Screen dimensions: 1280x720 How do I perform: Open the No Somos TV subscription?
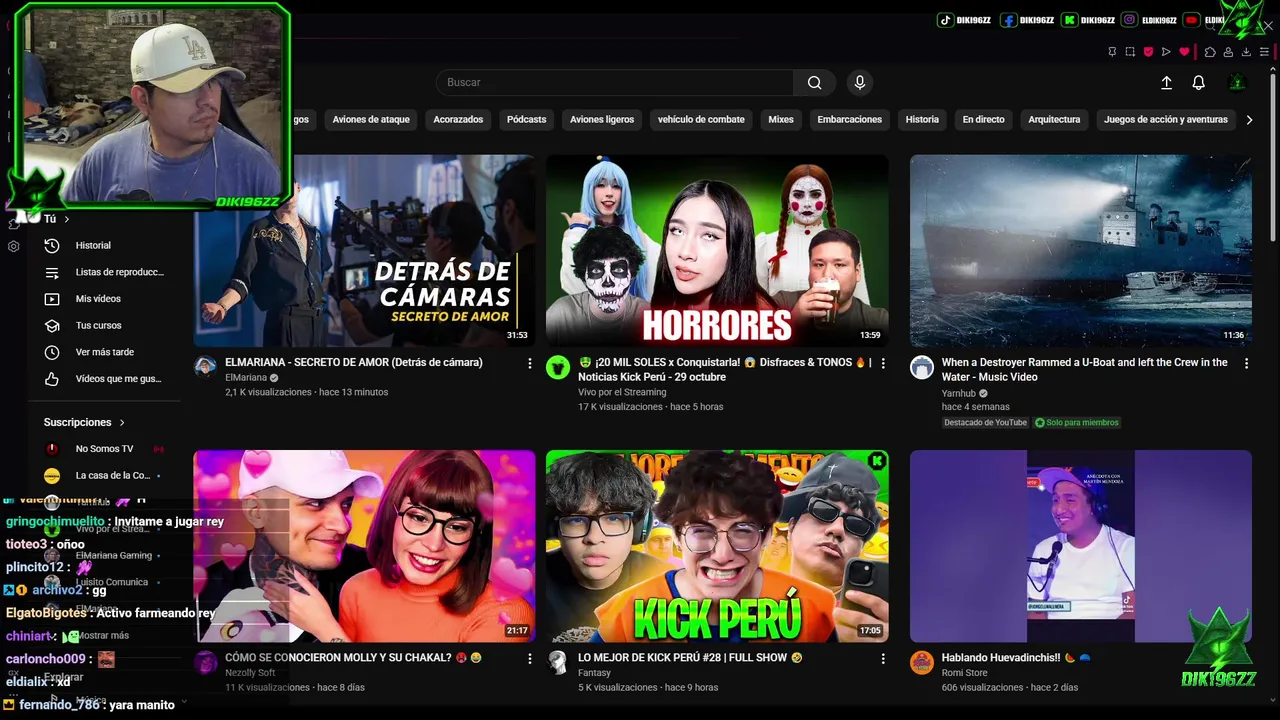(x=104, y=449)
